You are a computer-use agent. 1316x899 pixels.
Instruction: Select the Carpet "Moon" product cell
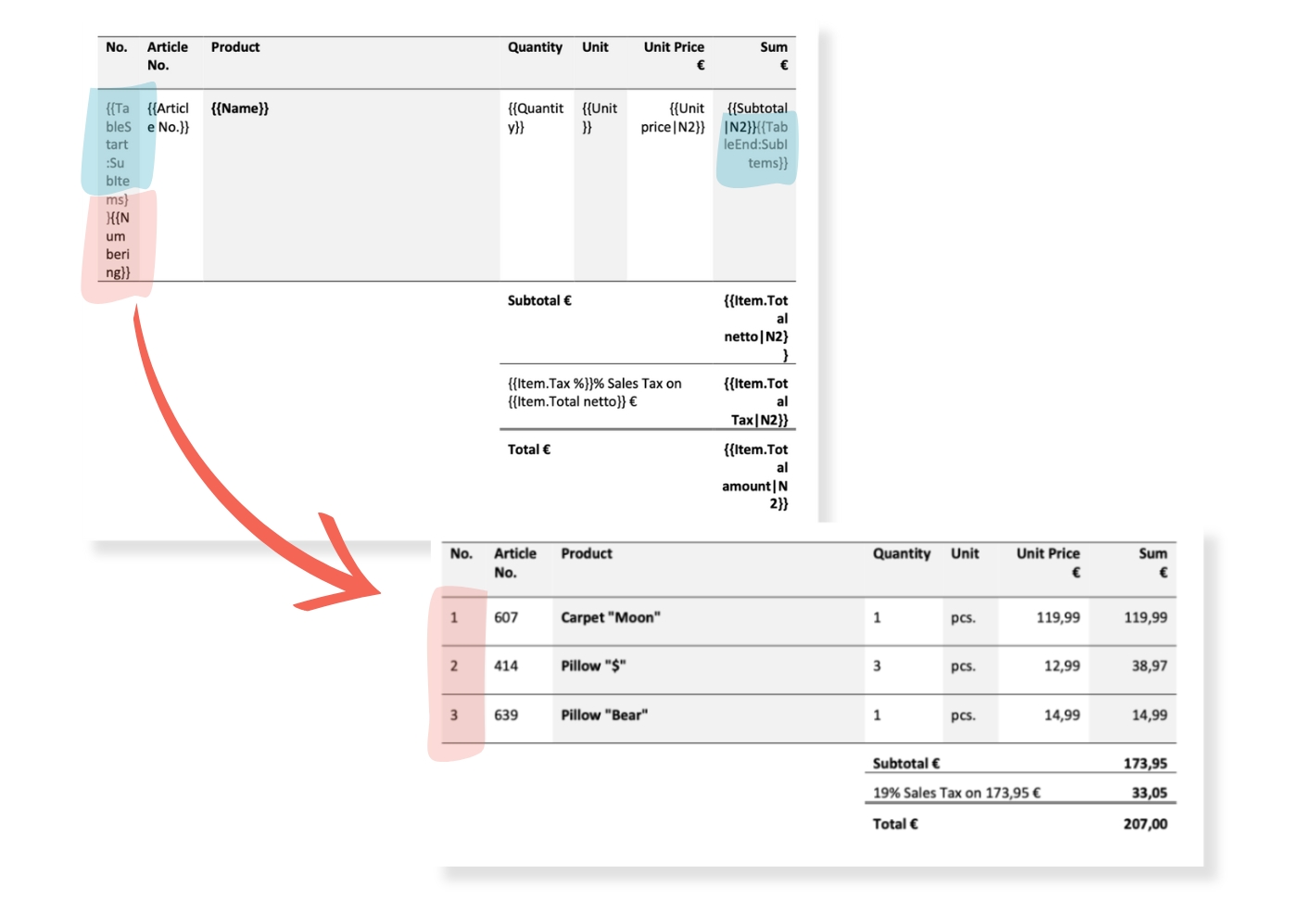610,618
